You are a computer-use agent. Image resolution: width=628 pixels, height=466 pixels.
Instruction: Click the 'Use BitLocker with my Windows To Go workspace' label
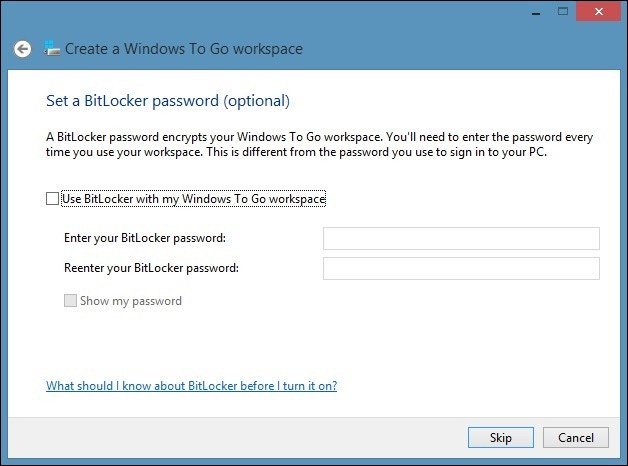[194, 199]
